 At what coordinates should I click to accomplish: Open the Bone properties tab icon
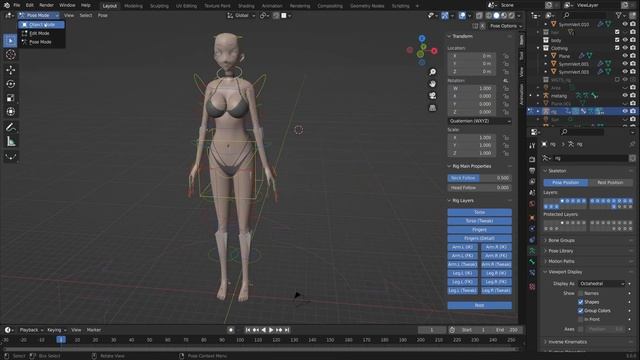pyautogui.click(x=532, y=262)
